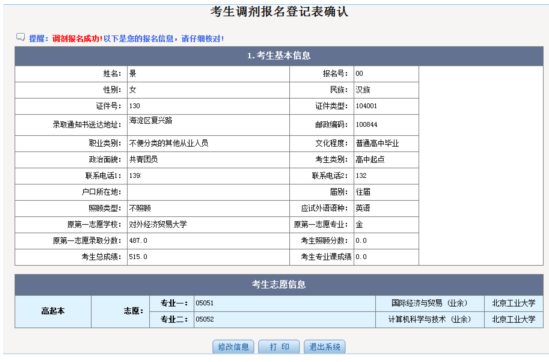549x362 pixels.
Task: Select the 政治面貌 value 共青团员
Action: click(x=143, y=159)
